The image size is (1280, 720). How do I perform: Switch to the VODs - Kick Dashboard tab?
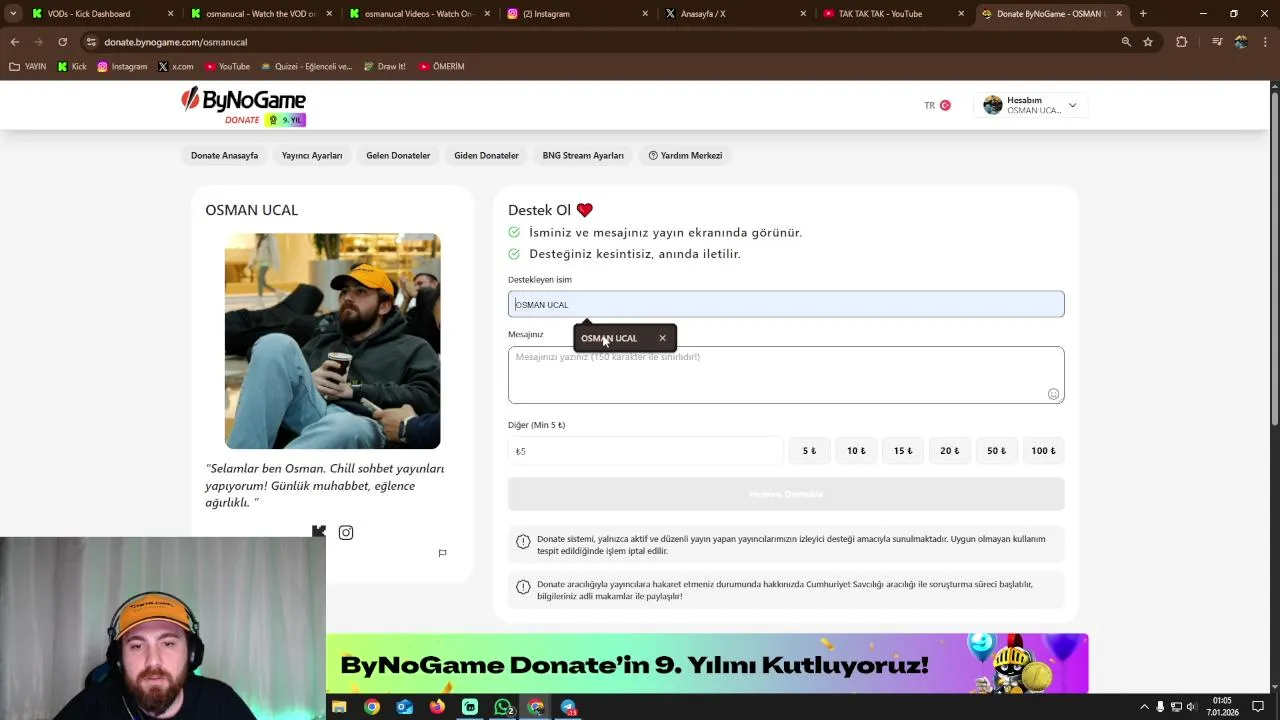click(103, 14)
